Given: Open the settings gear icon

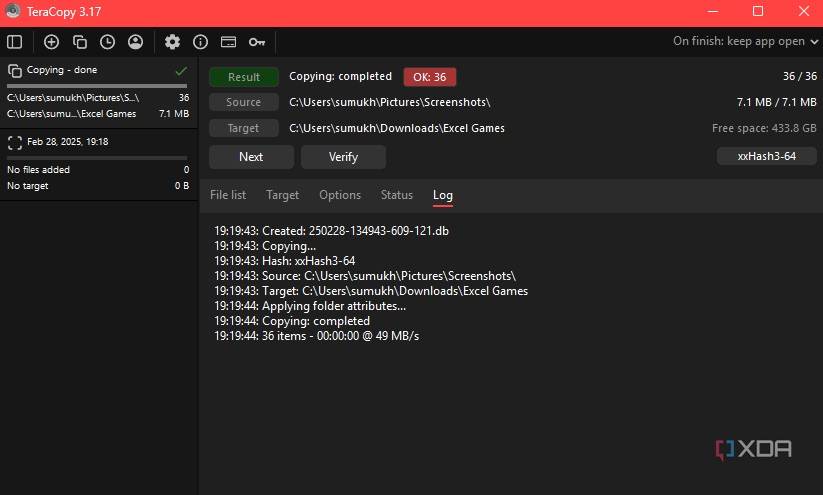Looking at the screenshot, I should coord(172,42).
